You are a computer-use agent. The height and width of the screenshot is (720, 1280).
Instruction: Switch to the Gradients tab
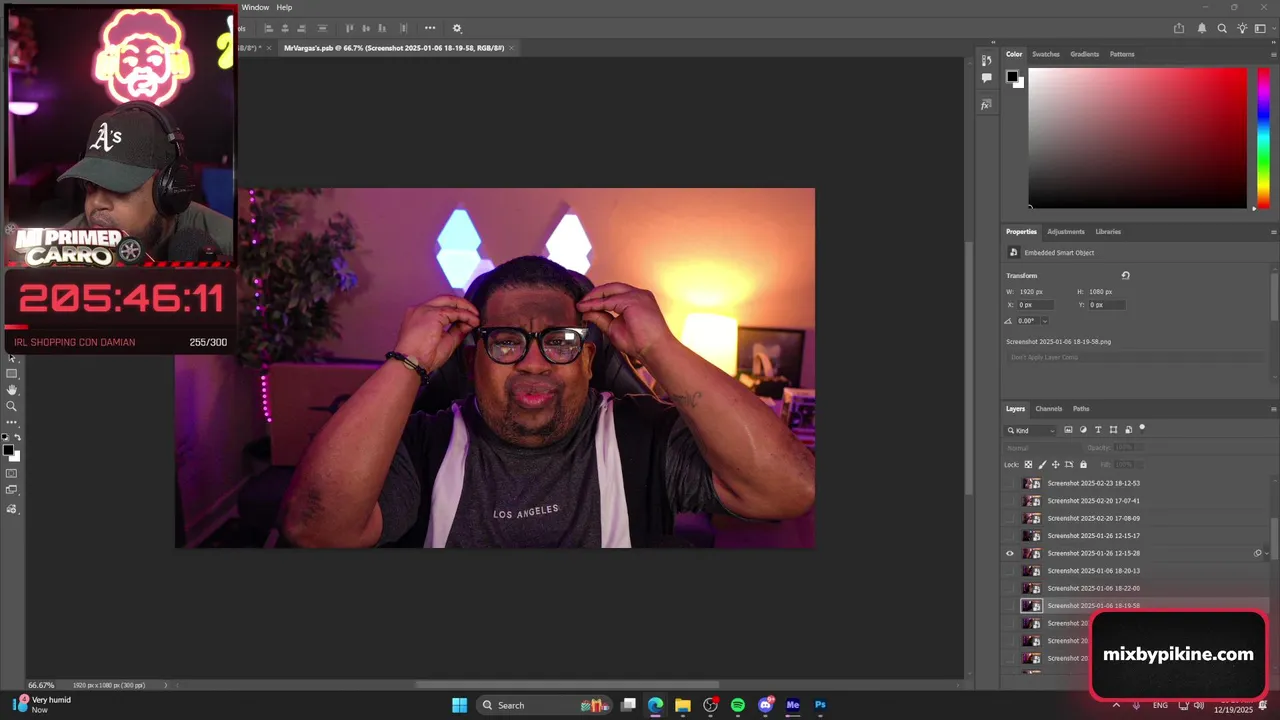[x=1084, y=54]
